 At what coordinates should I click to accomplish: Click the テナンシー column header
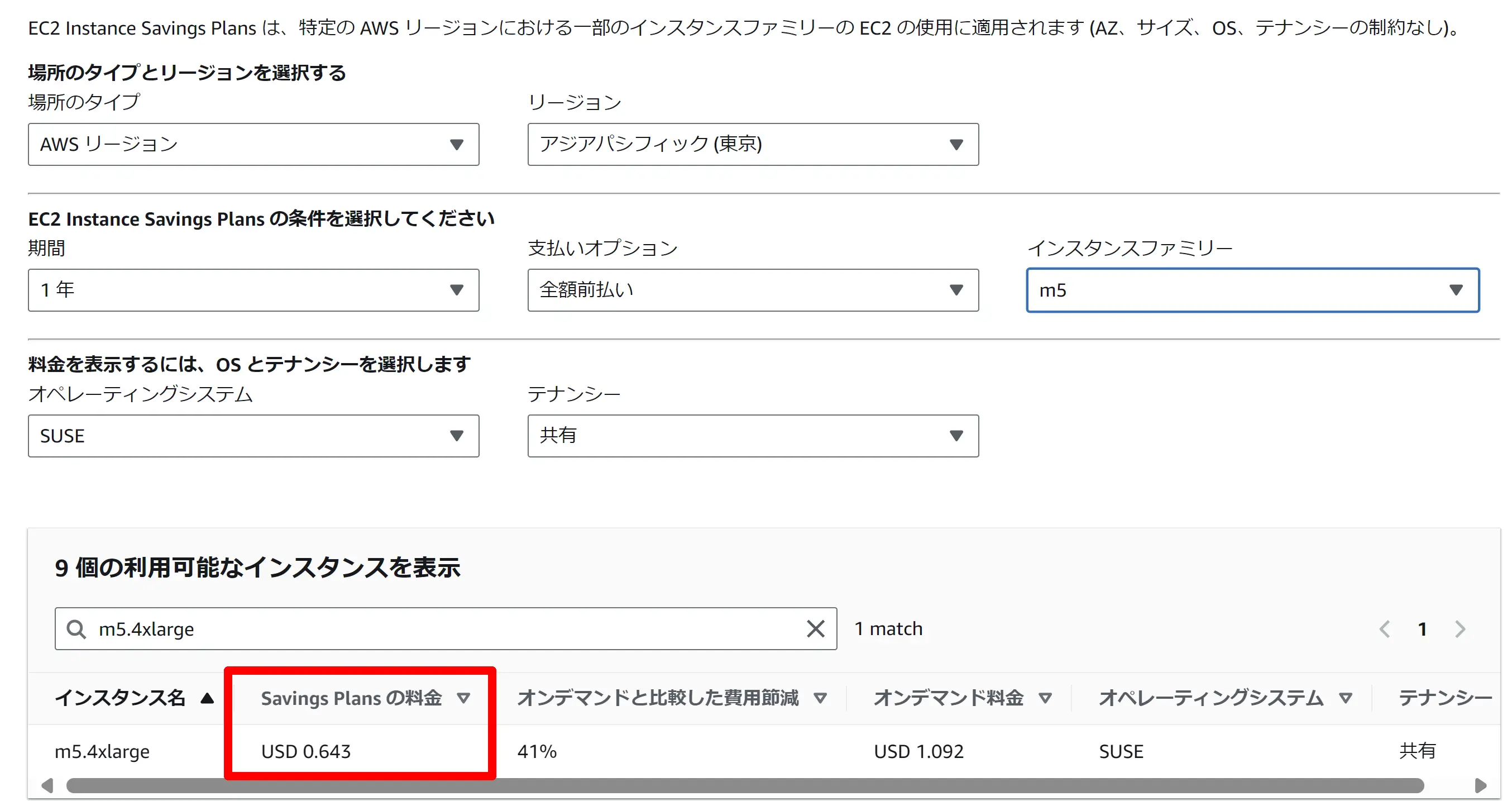click(1445, 698)
